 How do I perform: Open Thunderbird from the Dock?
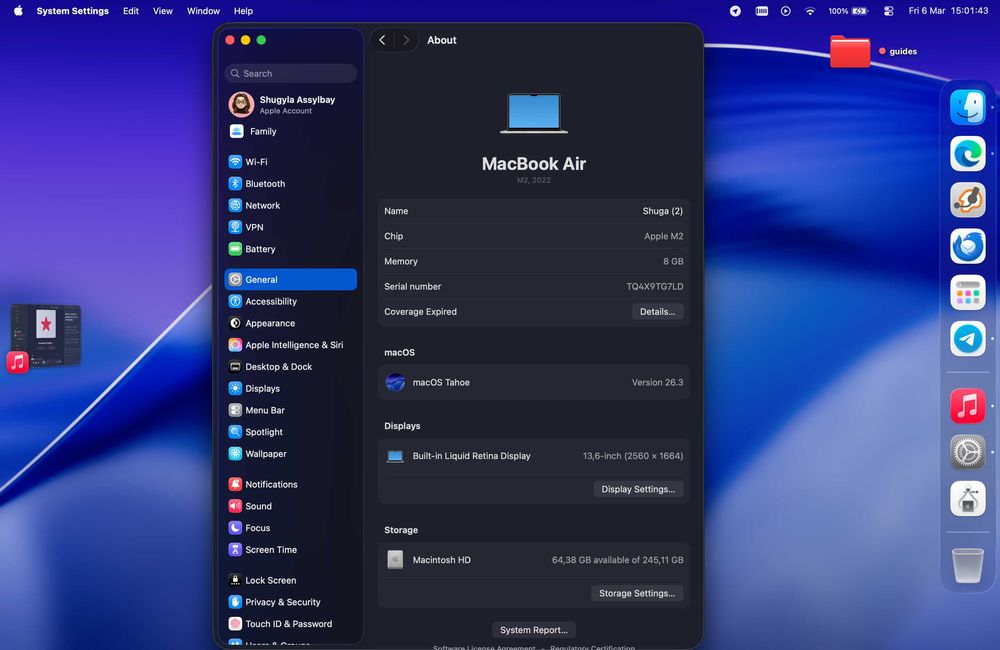point(967,246)
